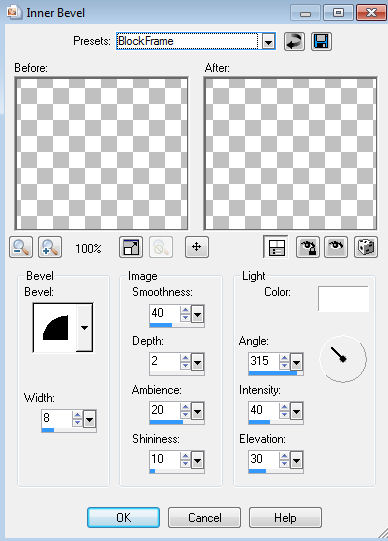Screen dimensions: 388x541
Task: Click the Navigate crosshair icon
Action: click(x=197, y=247)
